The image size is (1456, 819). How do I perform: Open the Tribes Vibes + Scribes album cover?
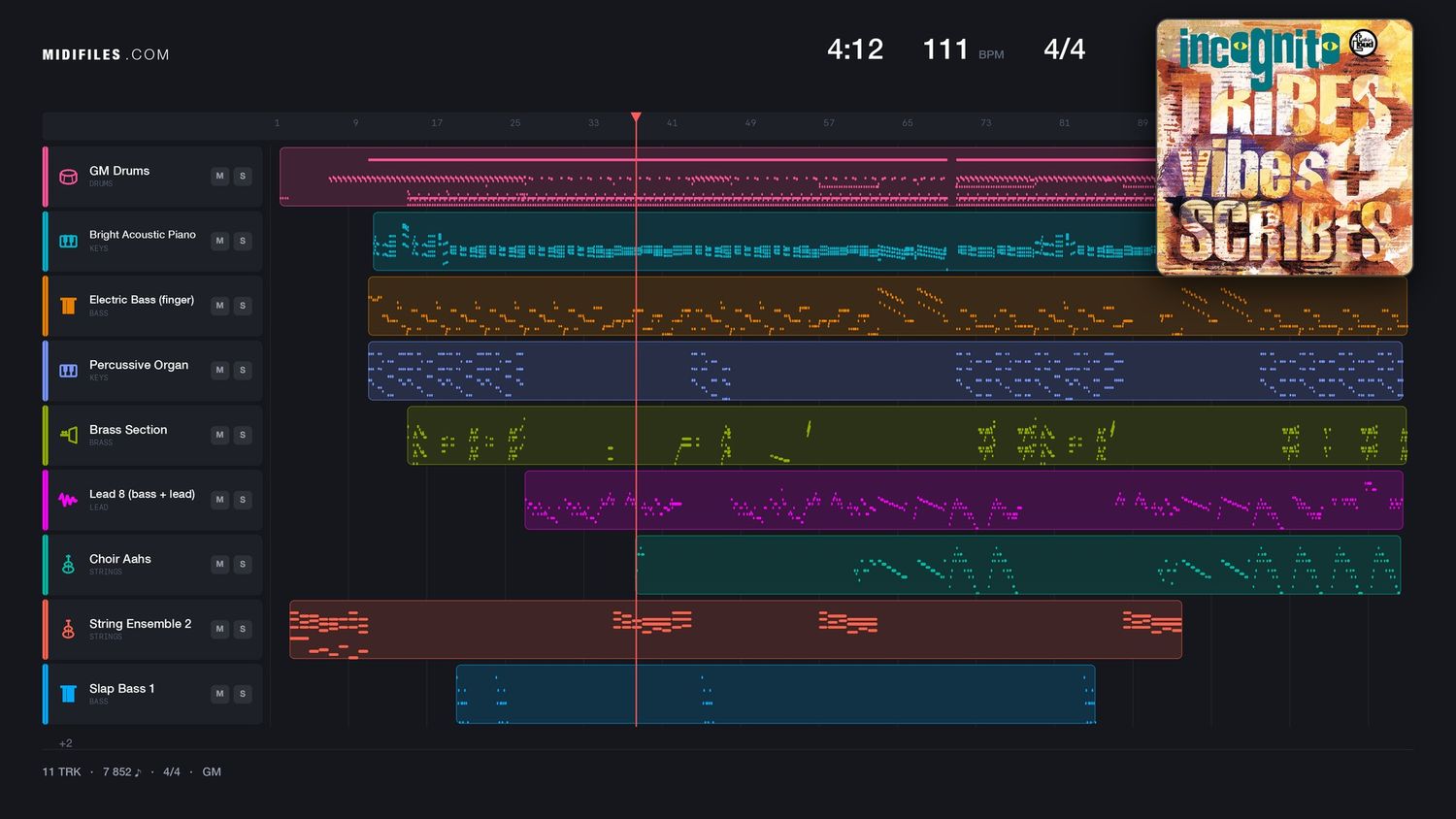point(1284,147)
